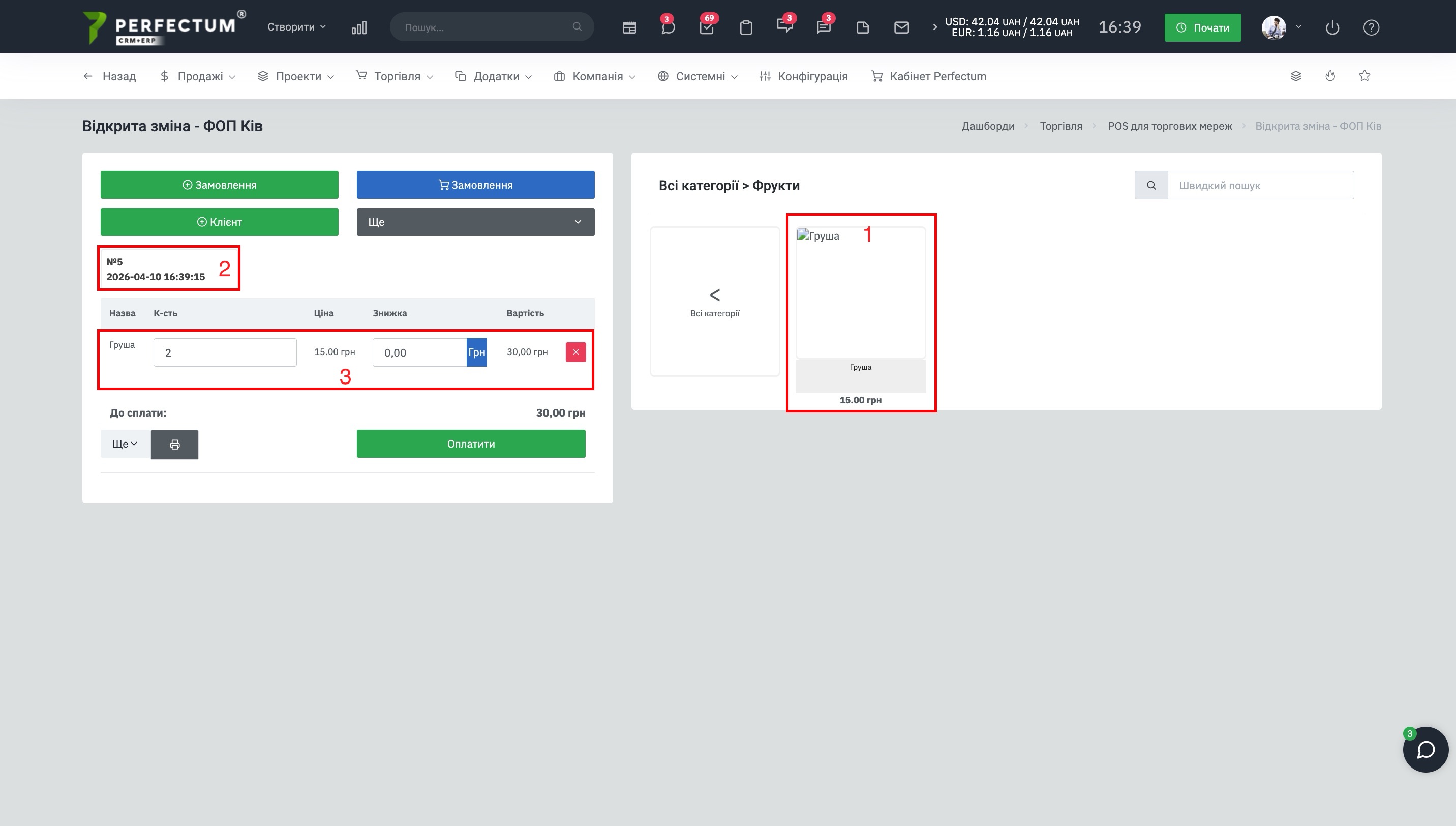Expand small Ще menu near printer
This screenshot has width=1456, height=826.
(125, 444)
